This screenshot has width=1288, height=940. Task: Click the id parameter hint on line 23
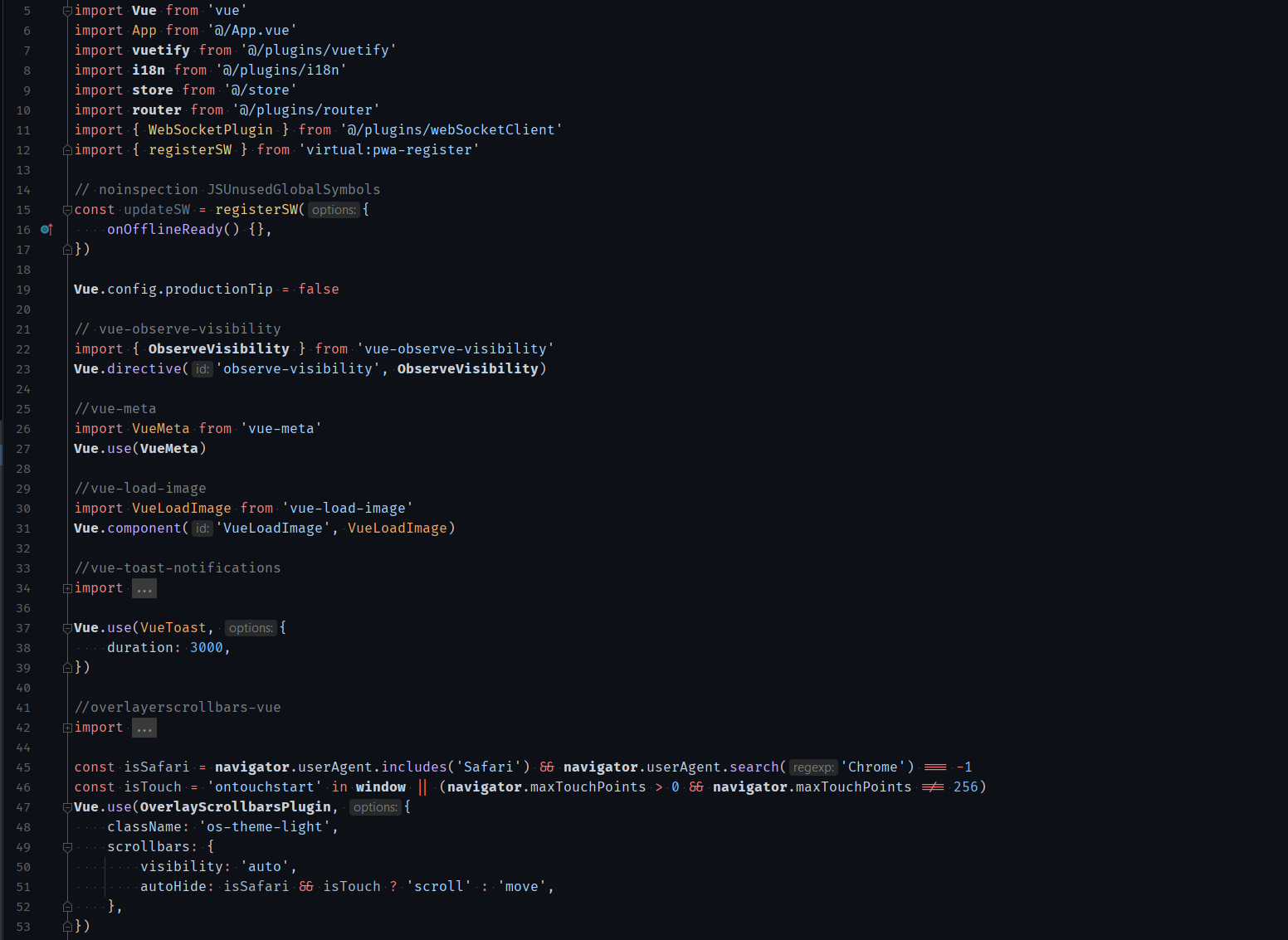(202, 368)
